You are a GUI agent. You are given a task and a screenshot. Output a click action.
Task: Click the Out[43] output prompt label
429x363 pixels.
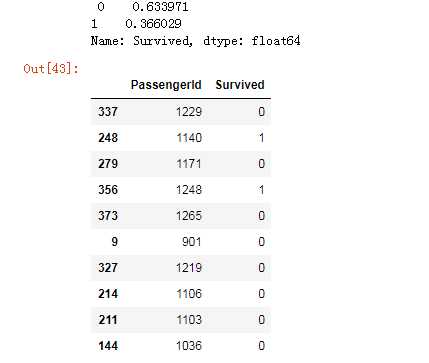click(x=51, y=69)
